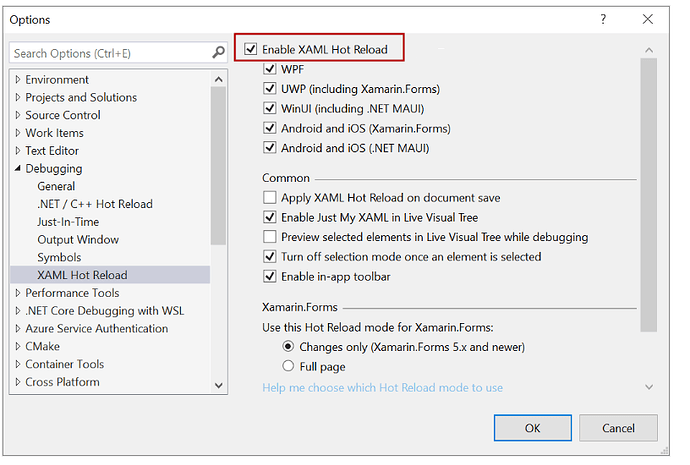Open Symbols settings page

59,257
